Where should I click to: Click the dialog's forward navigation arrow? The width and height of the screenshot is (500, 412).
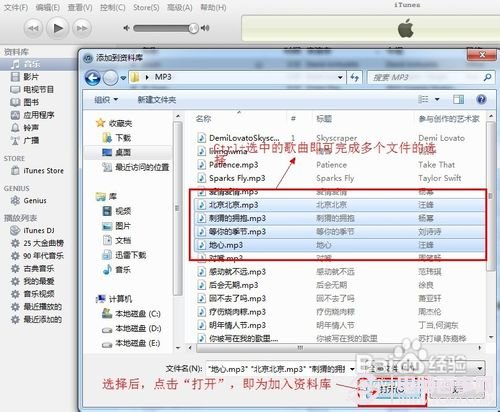[110, 78]
